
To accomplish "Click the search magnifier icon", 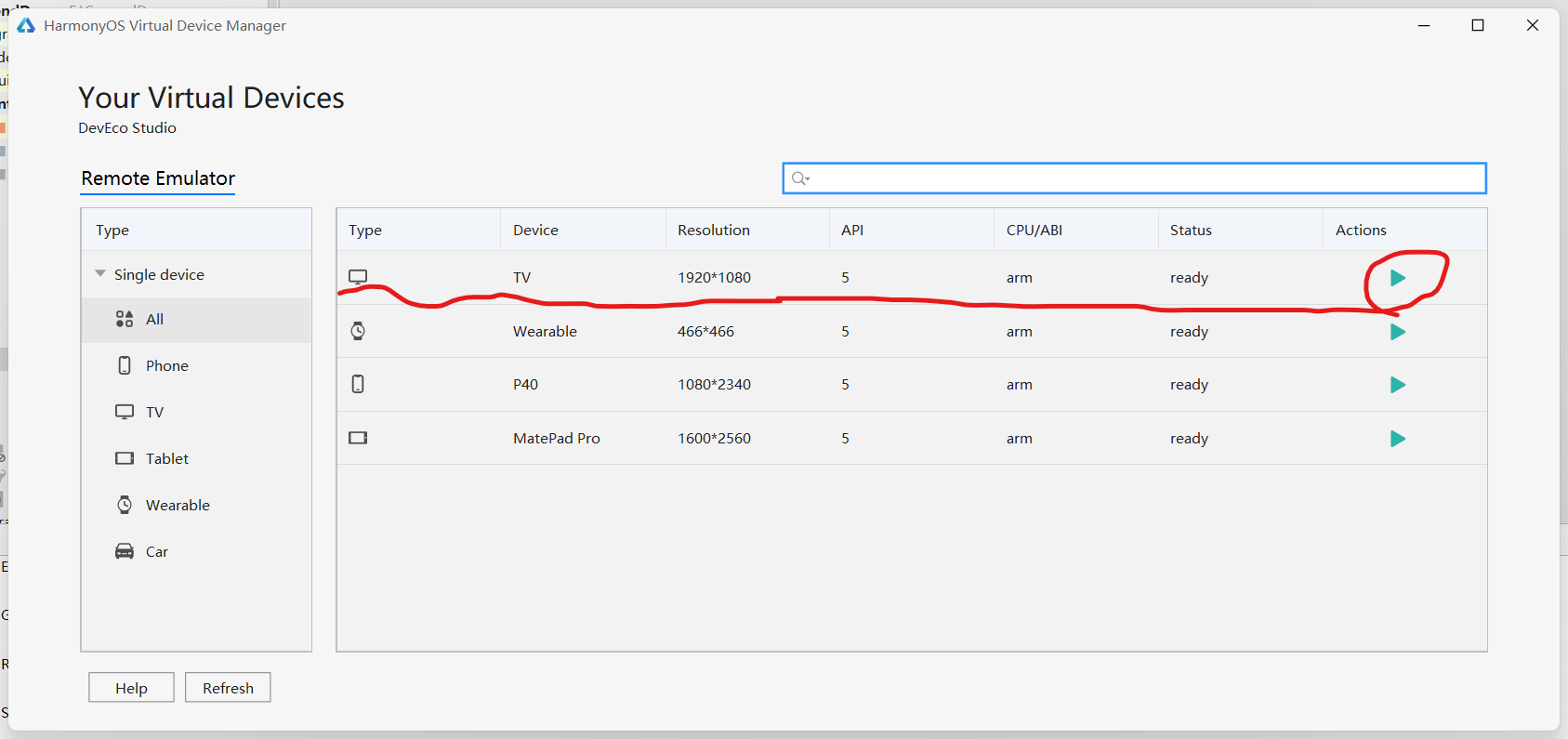I will click(x=799, y=178).
